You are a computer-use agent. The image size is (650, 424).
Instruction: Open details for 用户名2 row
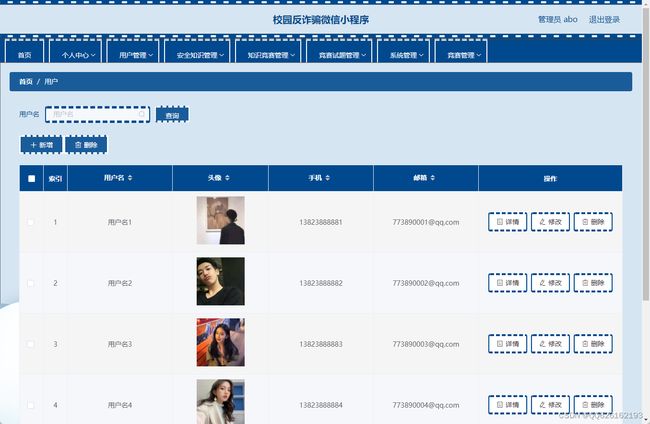tap(507, 283)
